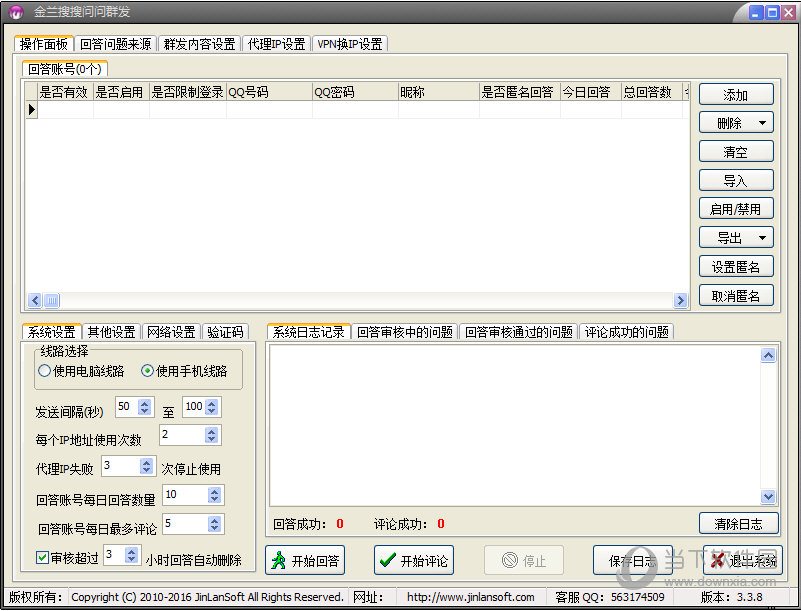
Task: Click the QQ号码 column header
Action: 269,92
